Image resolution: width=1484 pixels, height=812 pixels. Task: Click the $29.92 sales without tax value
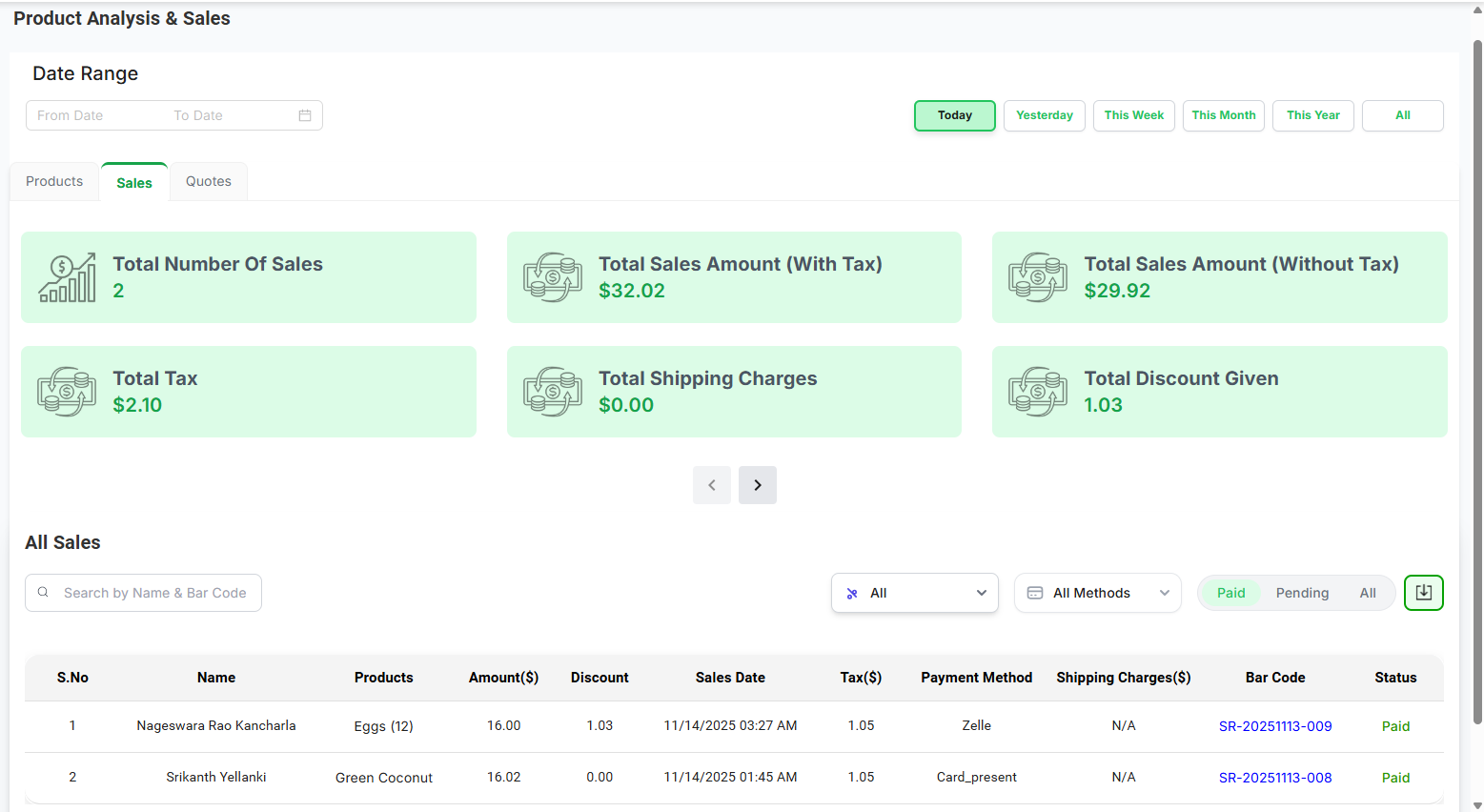tap(1117, 291)
